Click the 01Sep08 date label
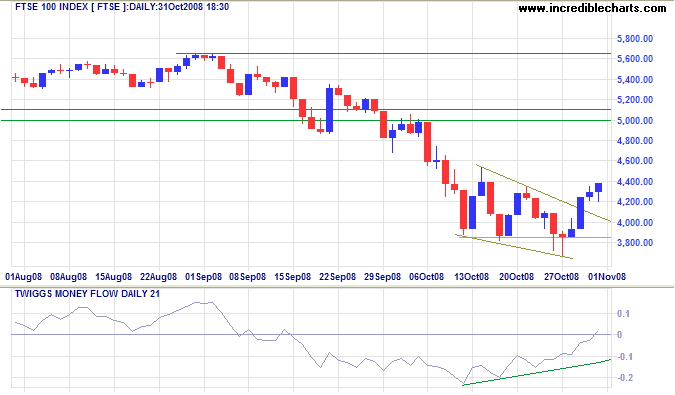675x395 pixels. 204,277
